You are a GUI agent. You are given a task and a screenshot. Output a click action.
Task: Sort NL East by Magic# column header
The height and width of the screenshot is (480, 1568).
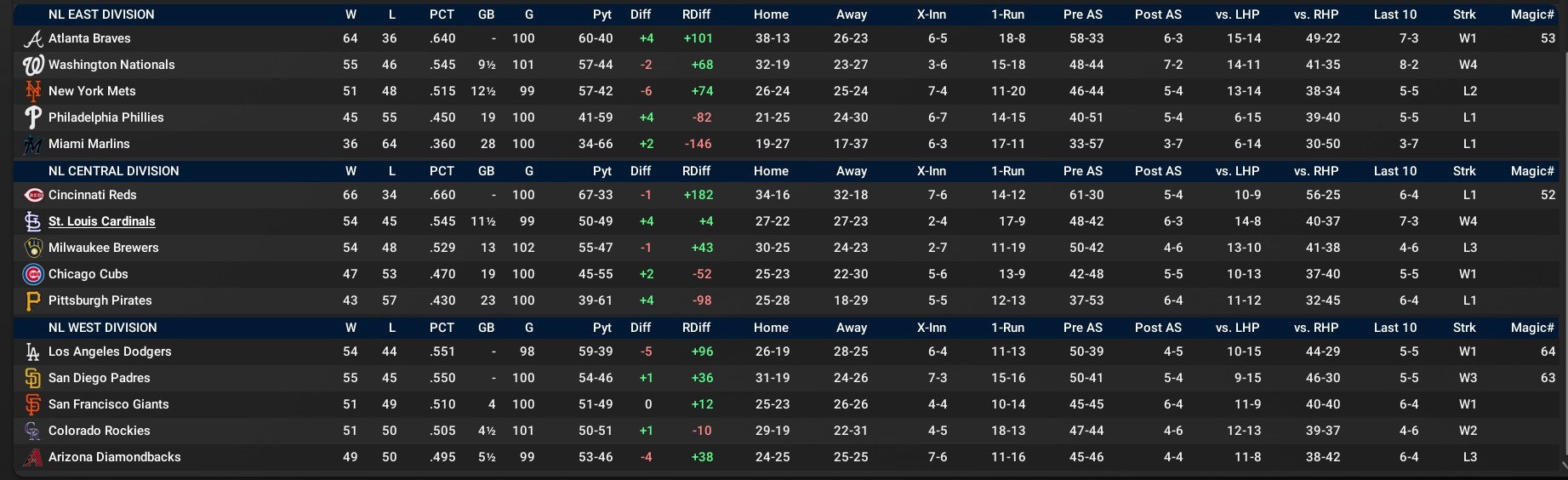tap(1532, 14)
